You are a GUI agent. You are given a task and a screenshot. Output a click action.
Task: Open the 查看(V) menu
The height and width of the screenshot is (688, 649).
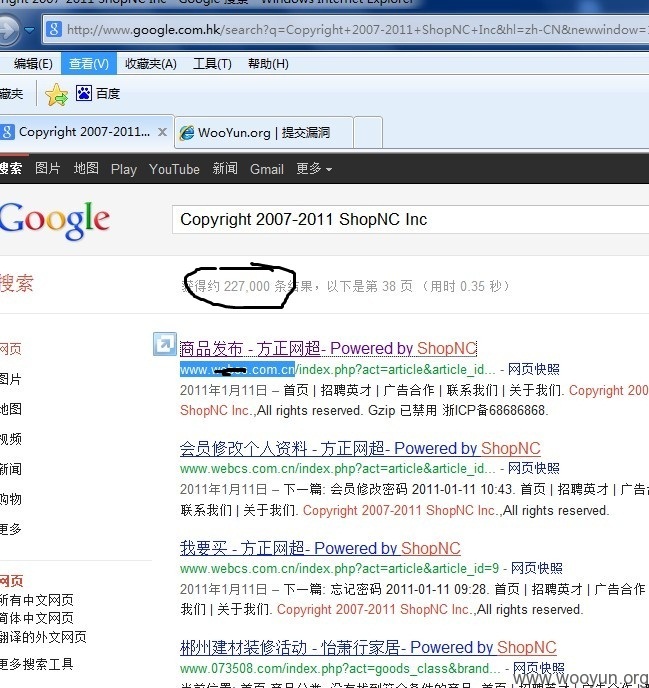point(89,64)
